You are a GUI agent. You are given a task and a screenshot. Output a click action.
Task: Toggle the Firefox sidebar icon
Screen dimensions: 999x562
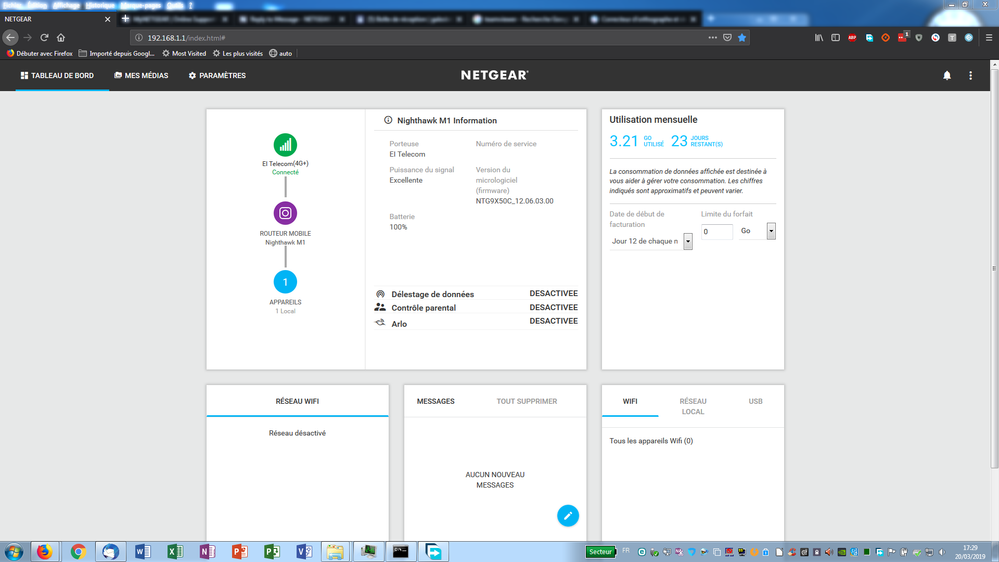click(x=835, y=38)
